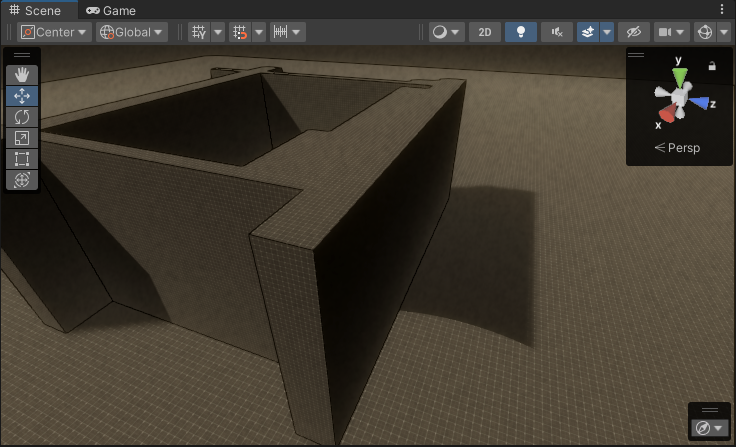Select the Hand view tool
Viewport: 736px width, 447px height.
point(22,75)
